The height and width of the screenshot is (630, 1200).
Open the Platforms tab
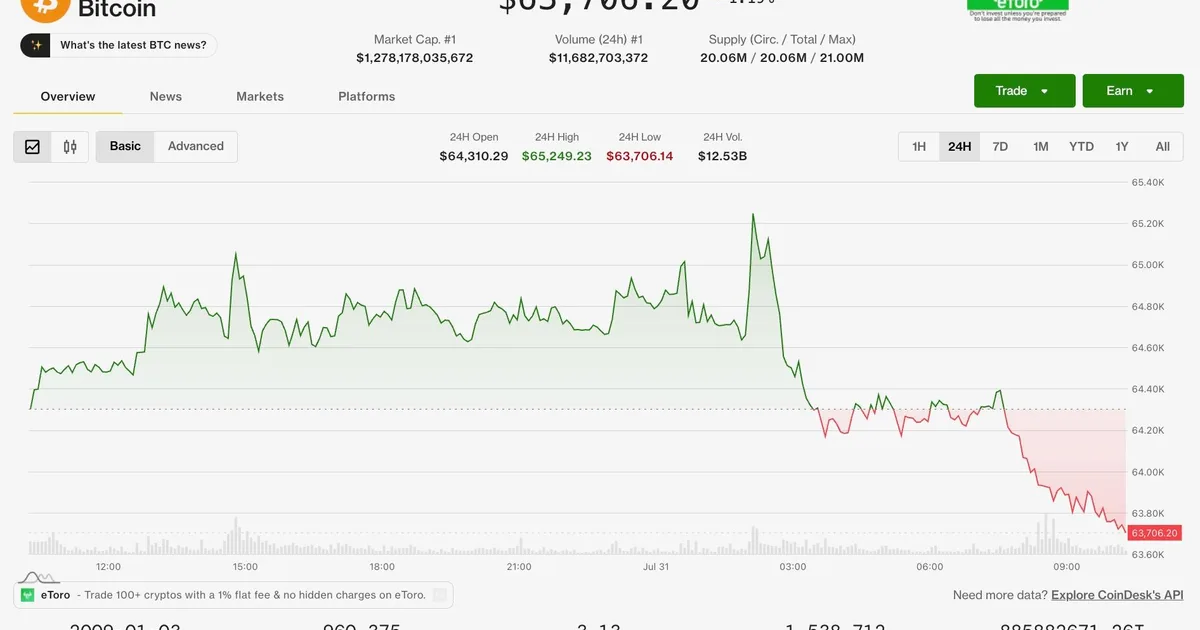[x=367, y=97]
